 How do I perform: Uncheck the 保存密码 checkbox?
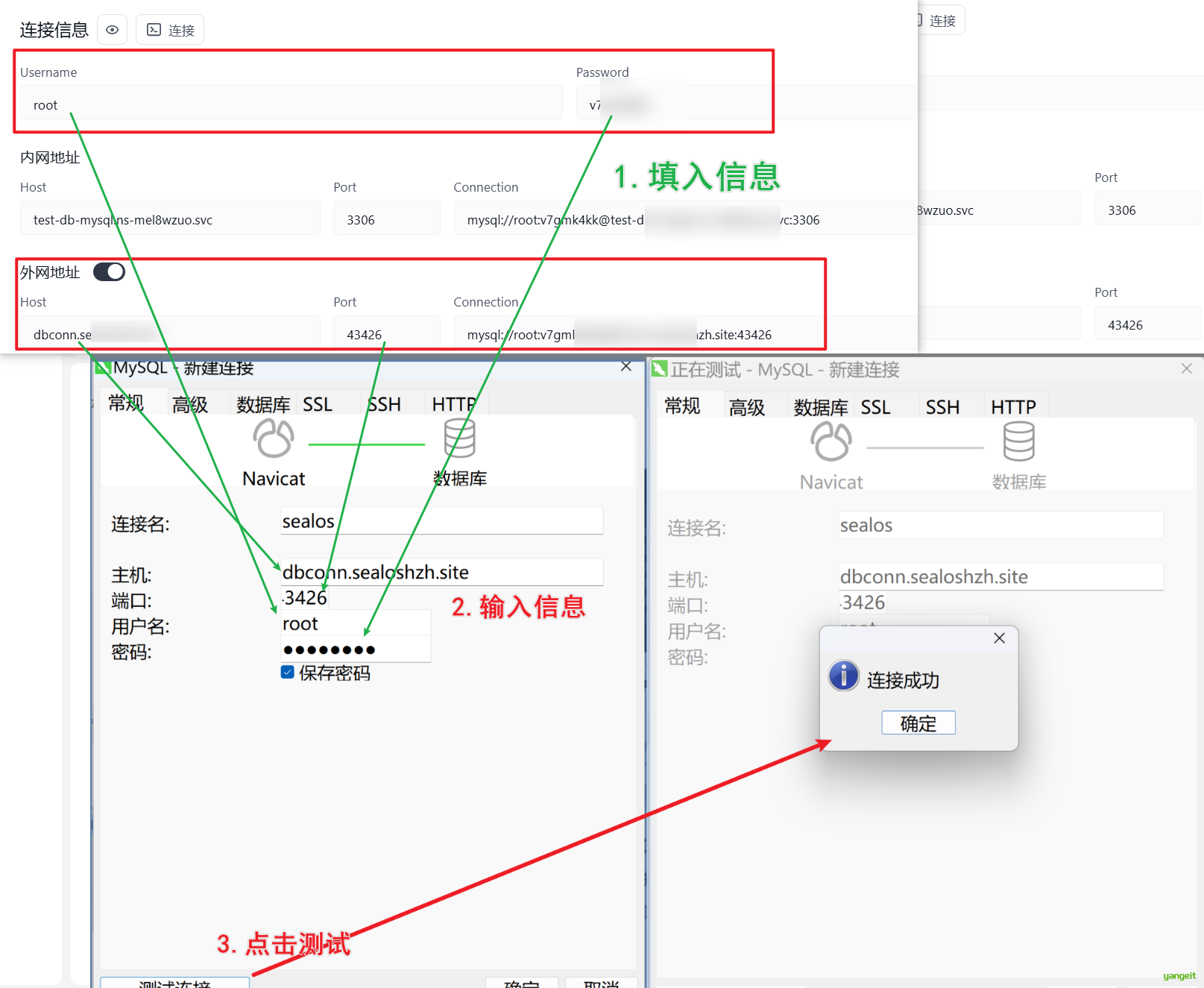tap(287, 672)
